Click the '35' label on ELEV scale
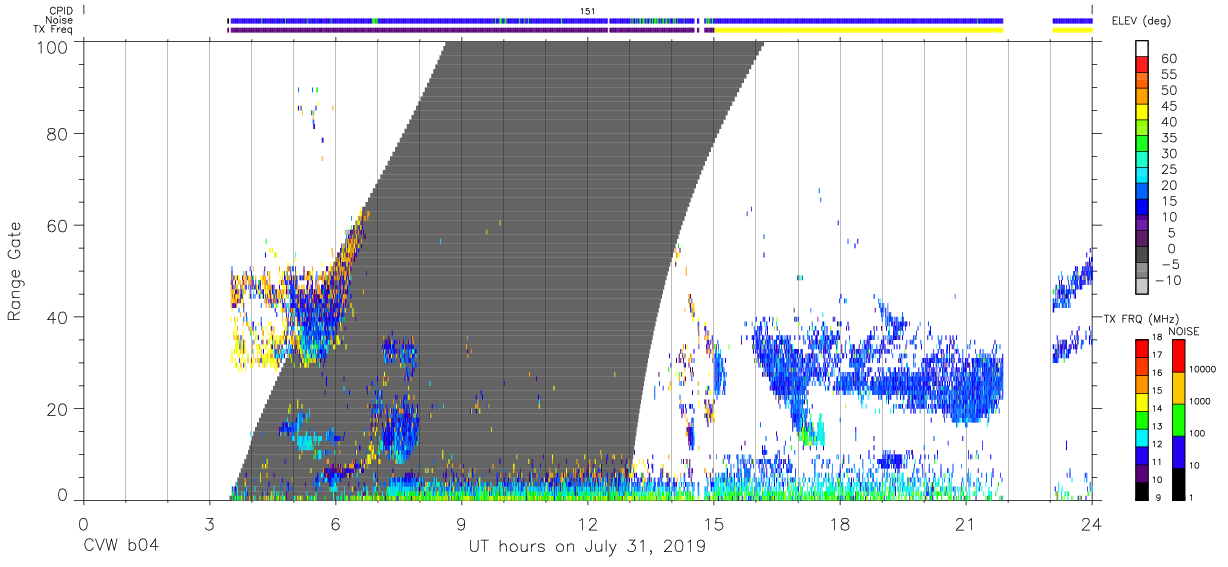The height and width of the screenshot is (567, 1228). tap(1168, 138)
